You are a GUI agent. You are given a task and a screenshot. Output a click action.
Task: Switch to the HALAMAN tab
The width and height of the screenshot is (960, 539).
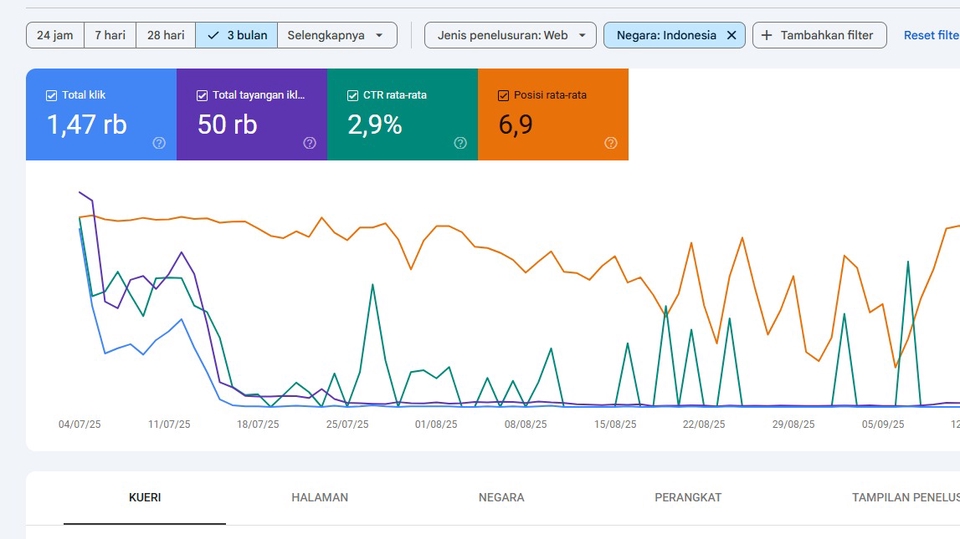click(x=320, y=497)
